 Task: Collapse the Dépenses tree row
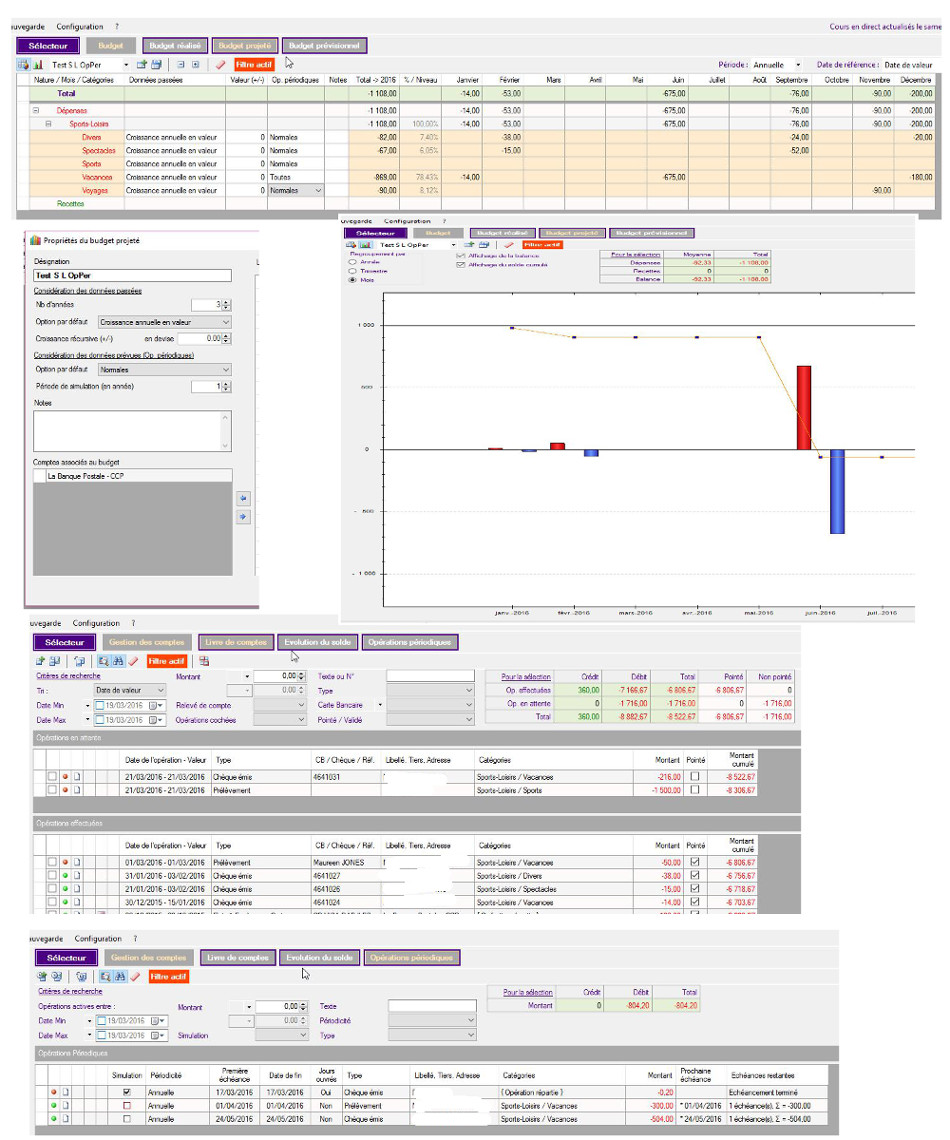pos(36,110)
